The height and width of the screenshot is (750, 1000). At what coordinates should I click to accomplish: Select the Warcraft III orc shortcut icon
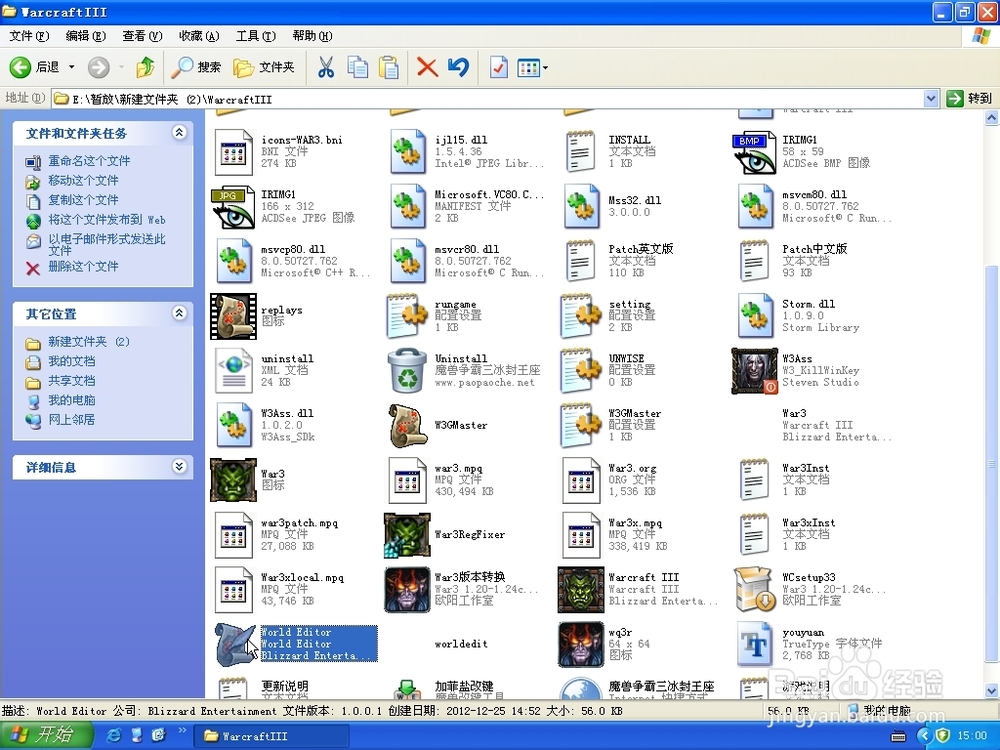(581, 589)
